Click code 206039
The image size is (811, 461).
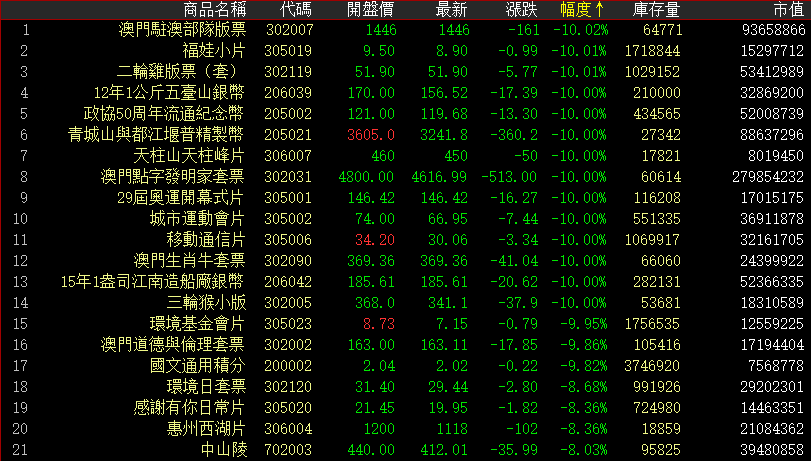pos(288,93)
